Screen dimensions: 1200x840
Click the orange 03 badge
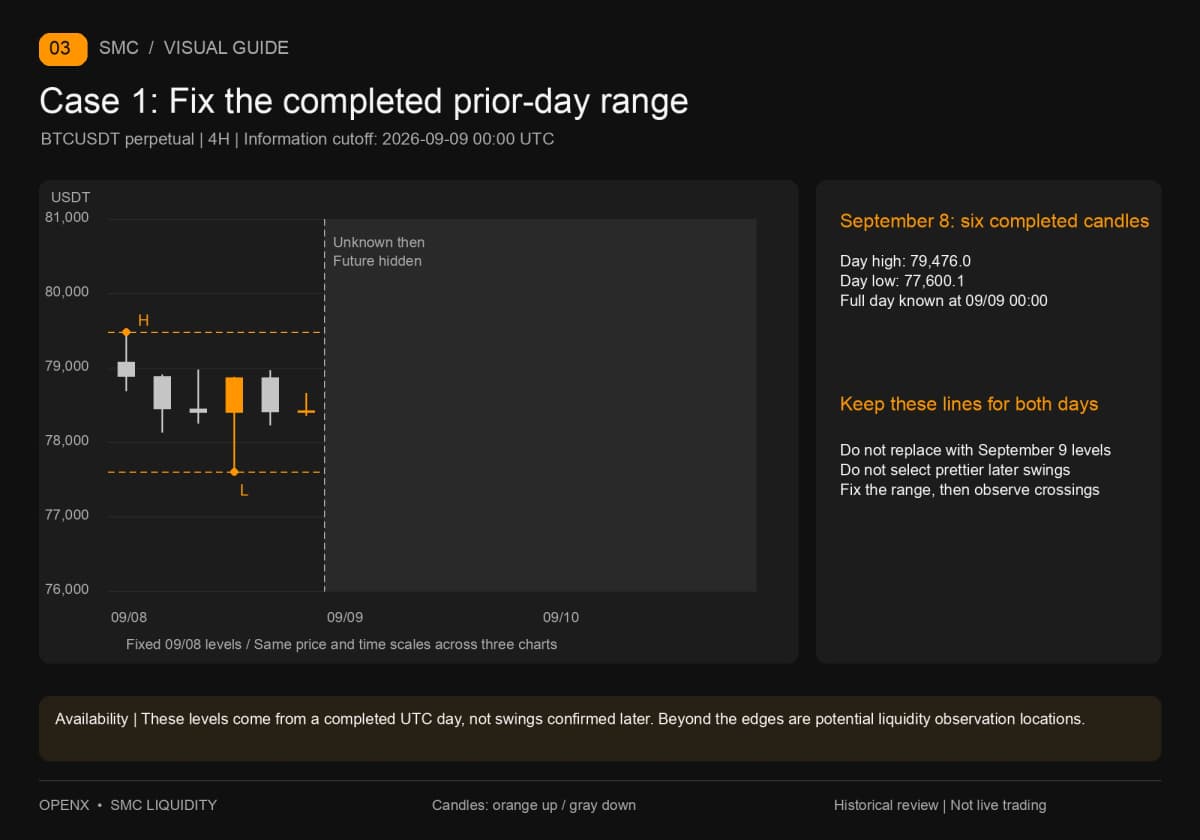[63, 48]
